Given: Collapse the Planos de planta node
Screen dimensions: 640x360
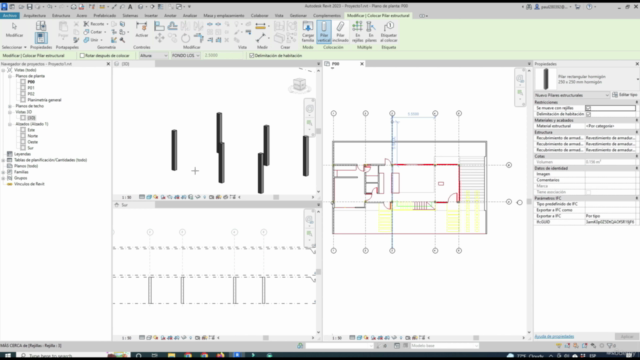Looking at the screenshot, I should (10, 76).
